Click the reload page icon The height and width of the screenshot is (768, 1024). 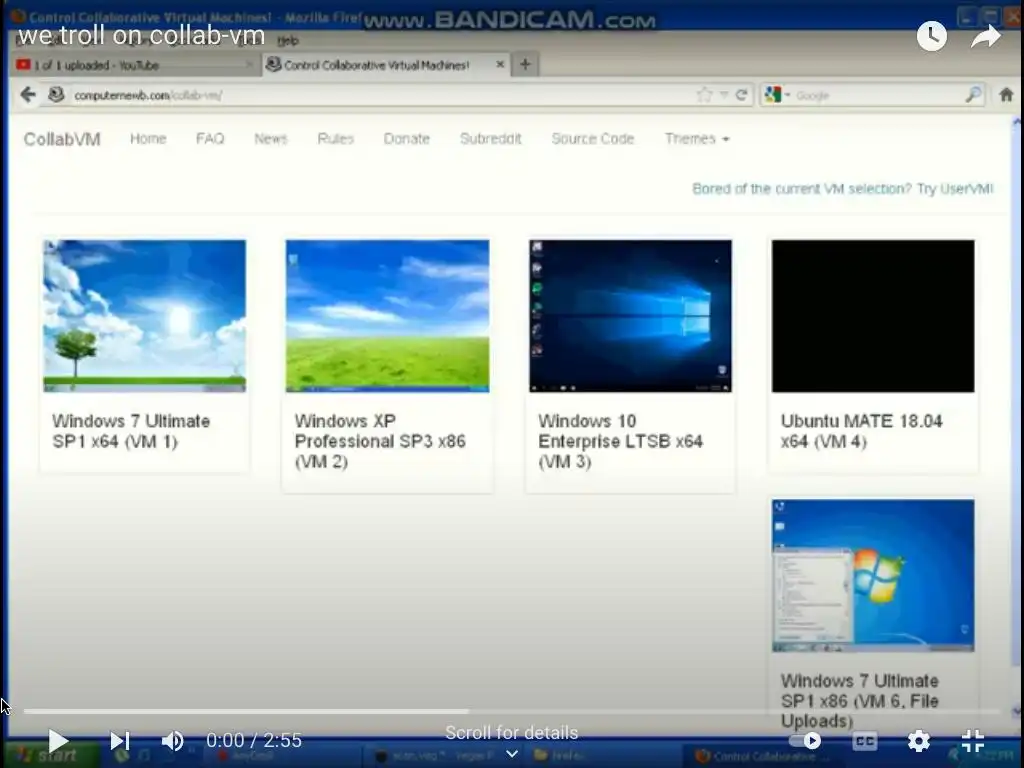[x=741, y=95]
